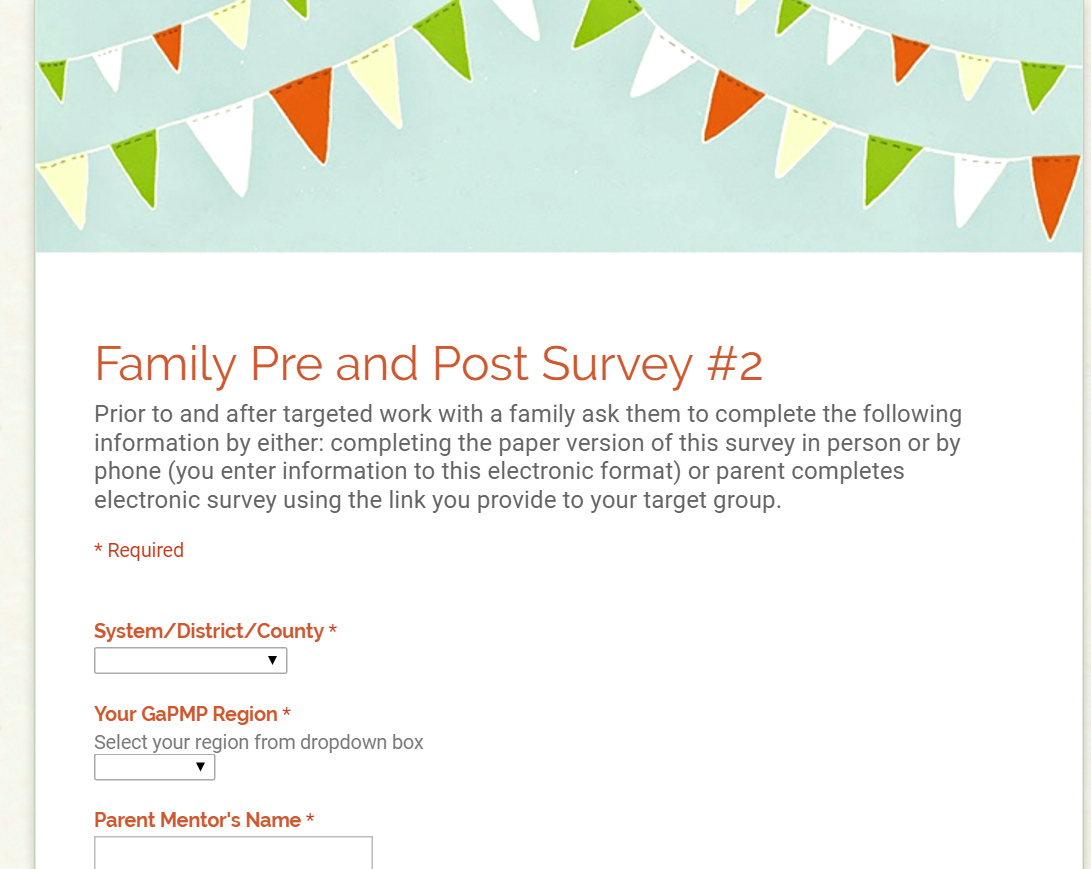Click the survey instructions paragraph
The height and width of the screenshot is (869, 1091).
click(x=528, y=456)
